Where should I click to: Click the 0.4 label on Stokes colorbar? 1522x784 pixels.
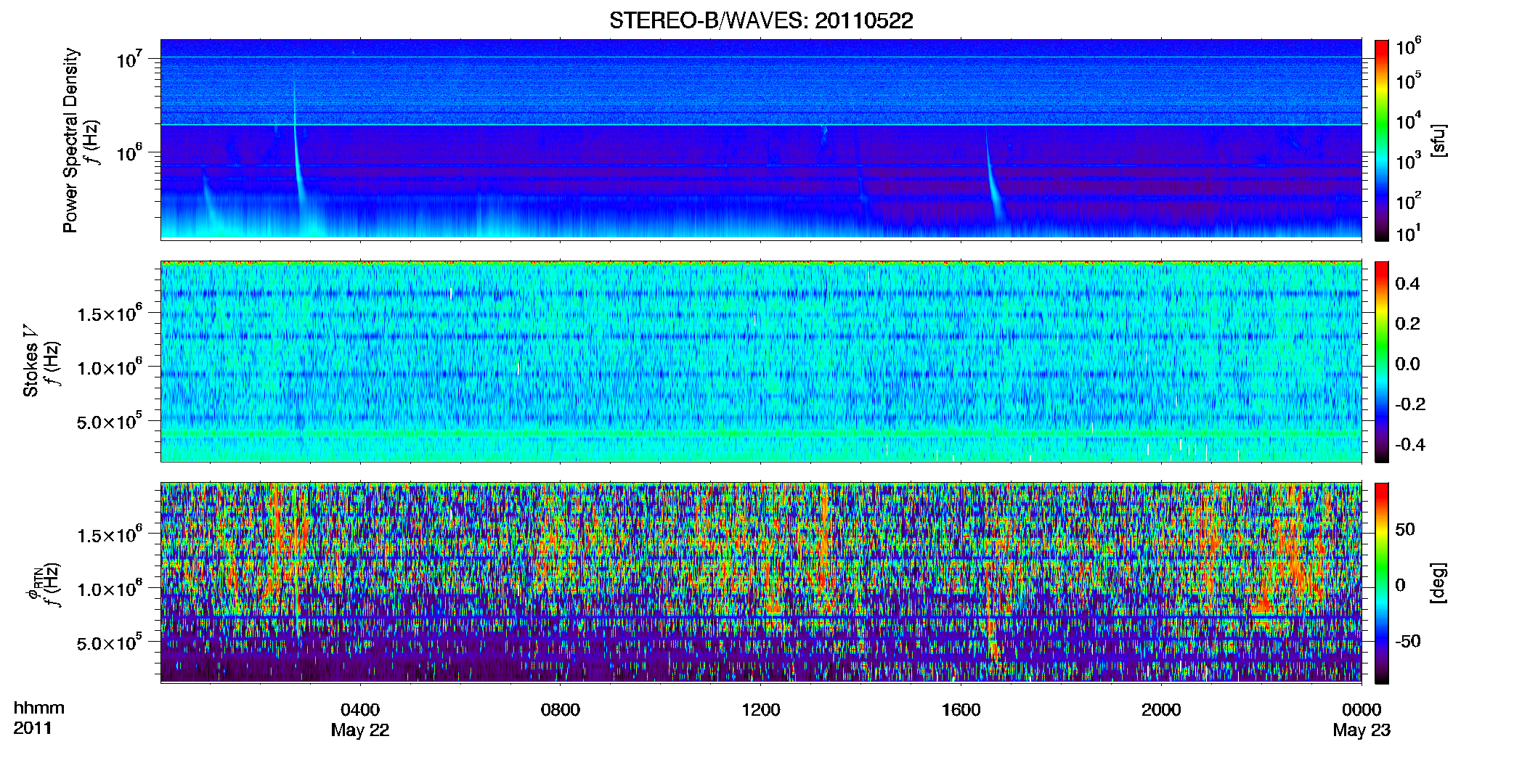[x=1407, y=284]
